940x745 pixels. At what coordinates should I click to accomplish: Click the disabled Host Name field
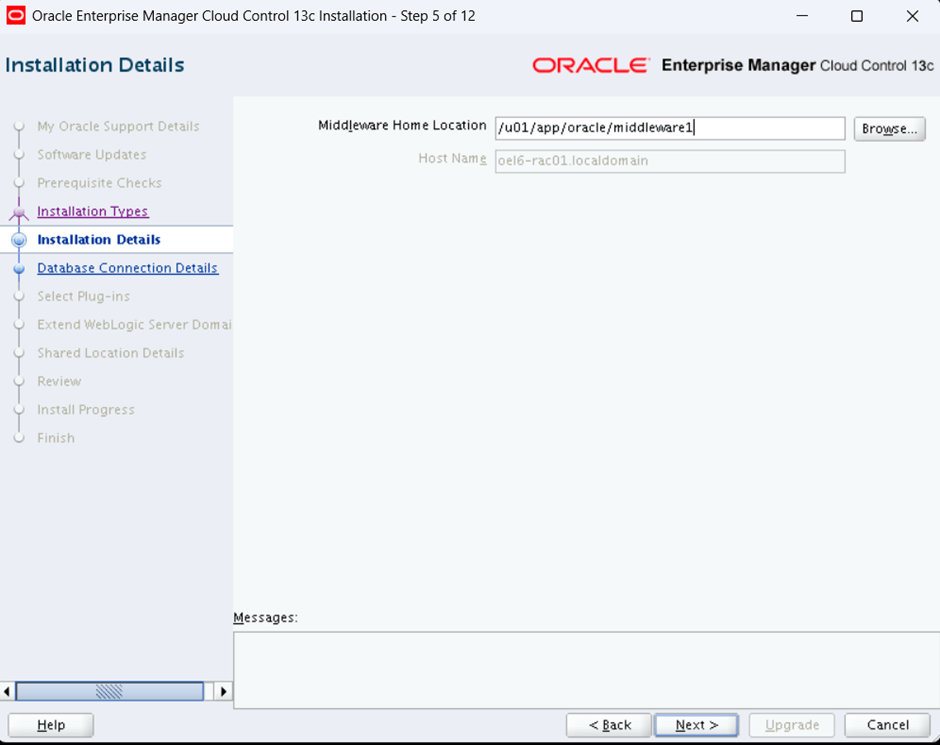669,161
